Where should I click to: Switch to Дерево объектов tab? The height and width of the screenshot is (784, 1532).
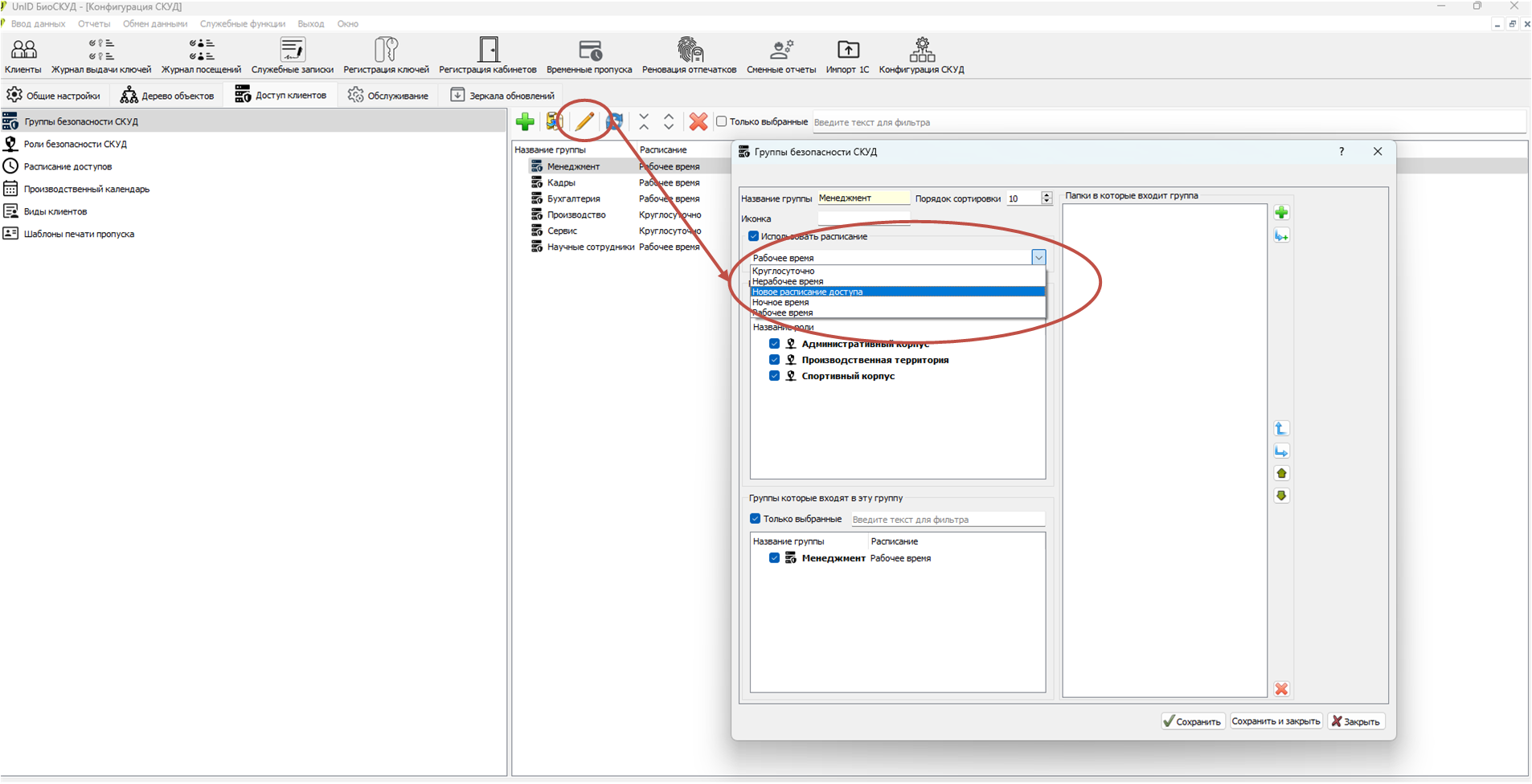167,96
